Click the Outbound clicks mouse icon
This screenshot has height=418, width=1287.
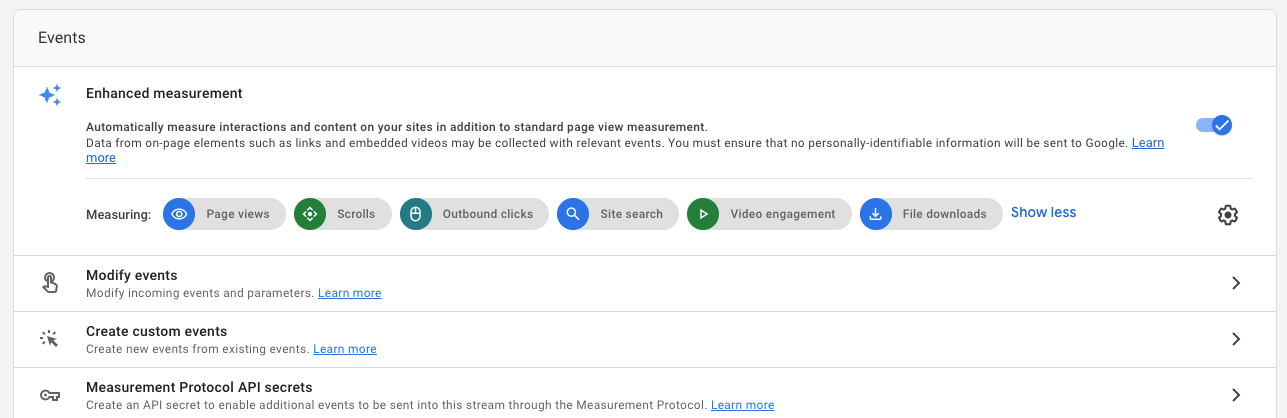click(x=416, y=214)
